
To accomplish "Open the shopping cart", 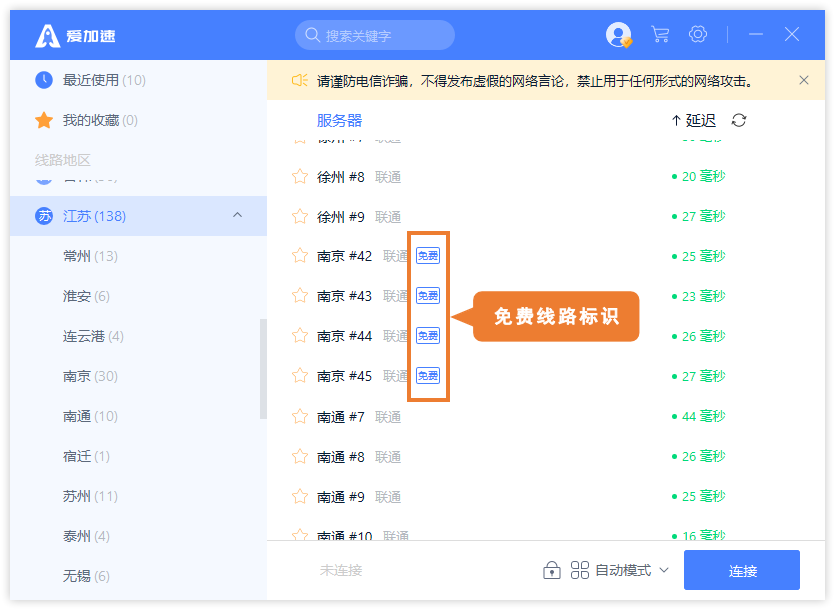I will click(x=660, y=35).
